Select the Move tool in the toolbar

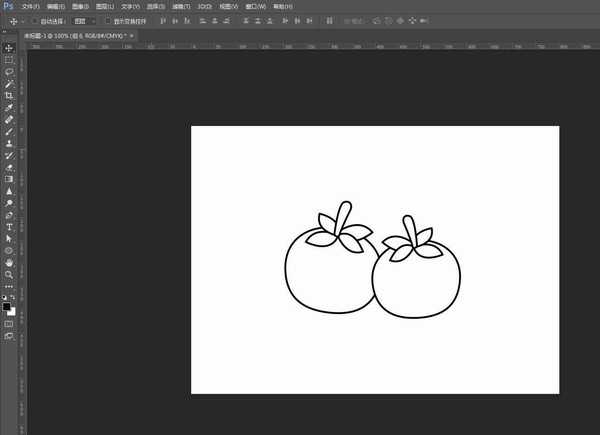click(x=9, y=48)
